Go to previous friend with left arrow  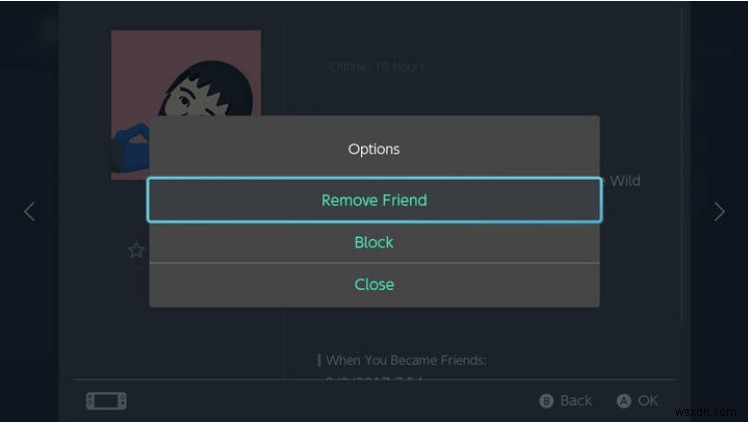click(x=29, y=211)
